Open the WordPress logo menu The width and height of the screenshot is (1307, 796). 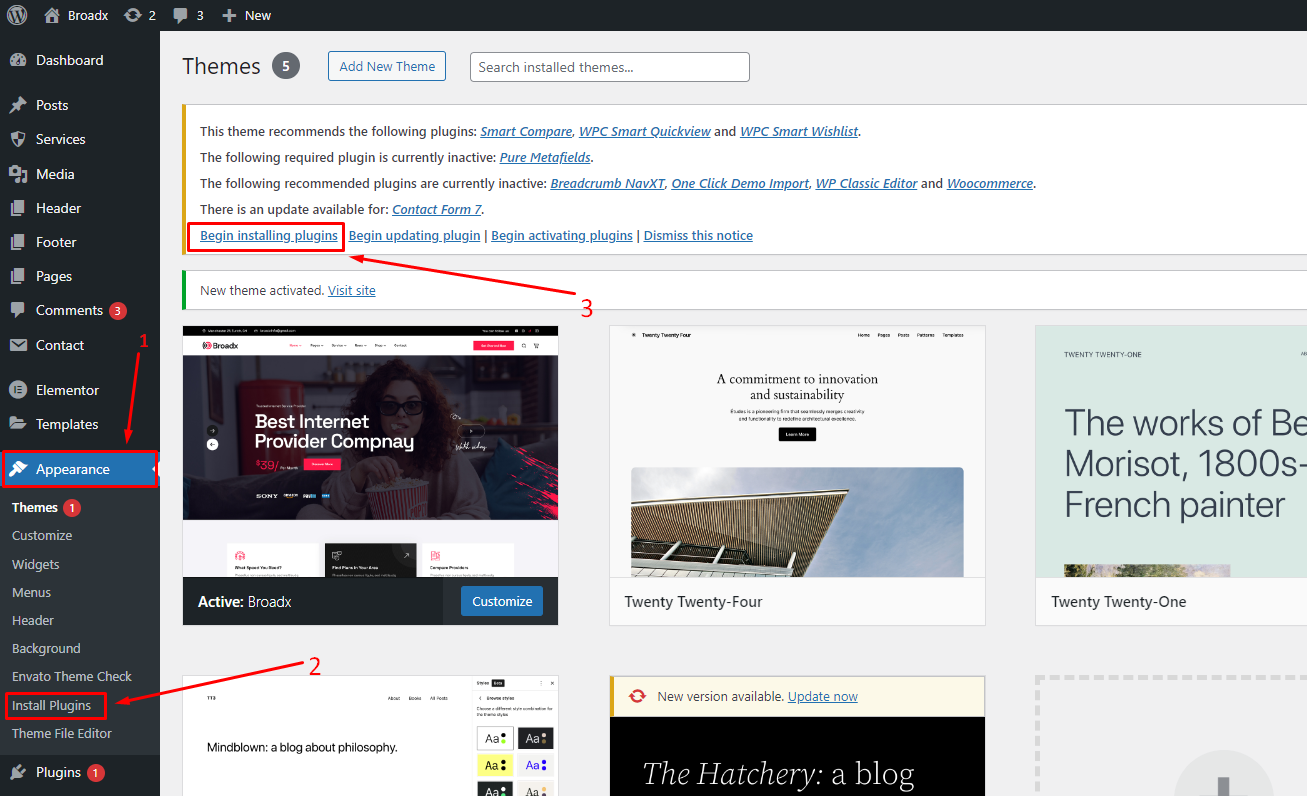pos(17,15)
